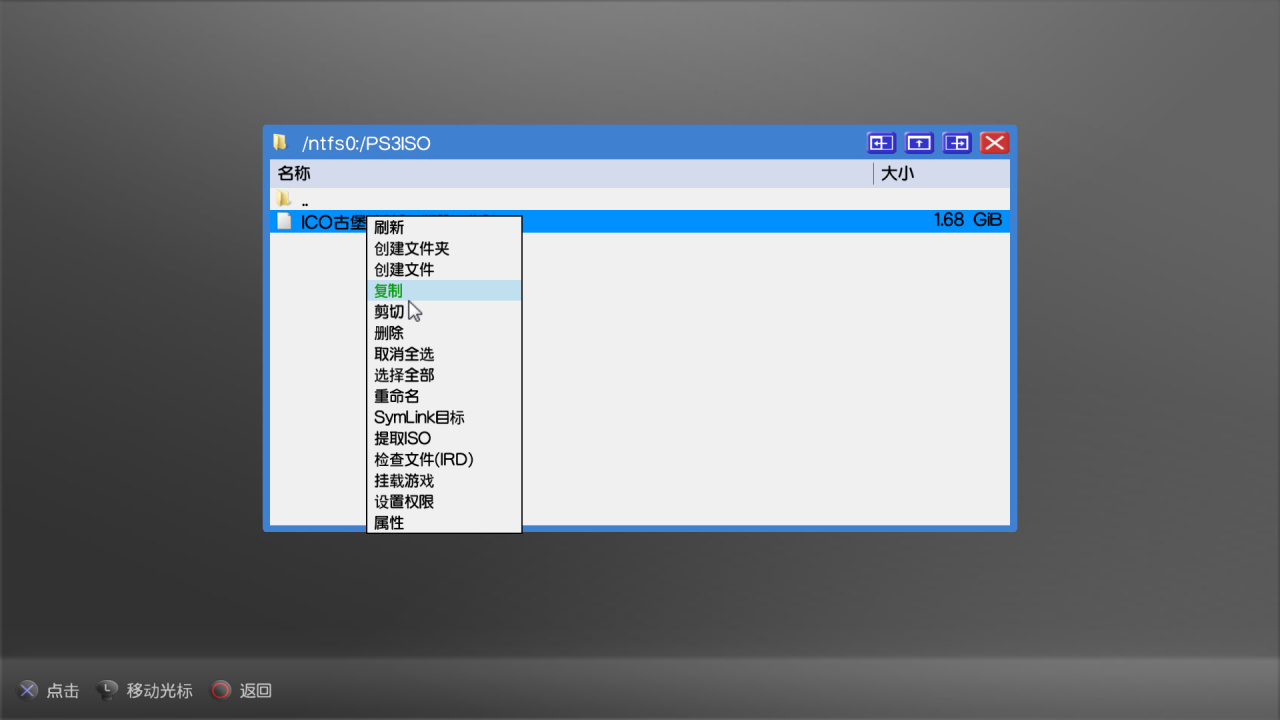This screenshot has height=720, width=1280.
Task: Select 挂载游戏 (mount game) entry
Action: point(444,480)
